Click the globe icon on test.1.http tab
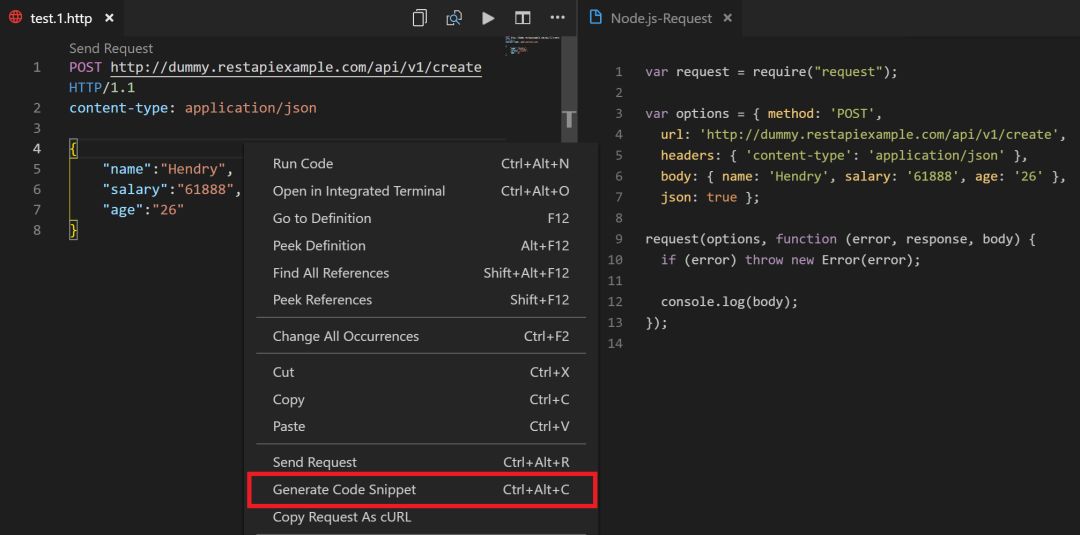The width and height of the screenshot is (1080, 535). click(x=15, y=18)
